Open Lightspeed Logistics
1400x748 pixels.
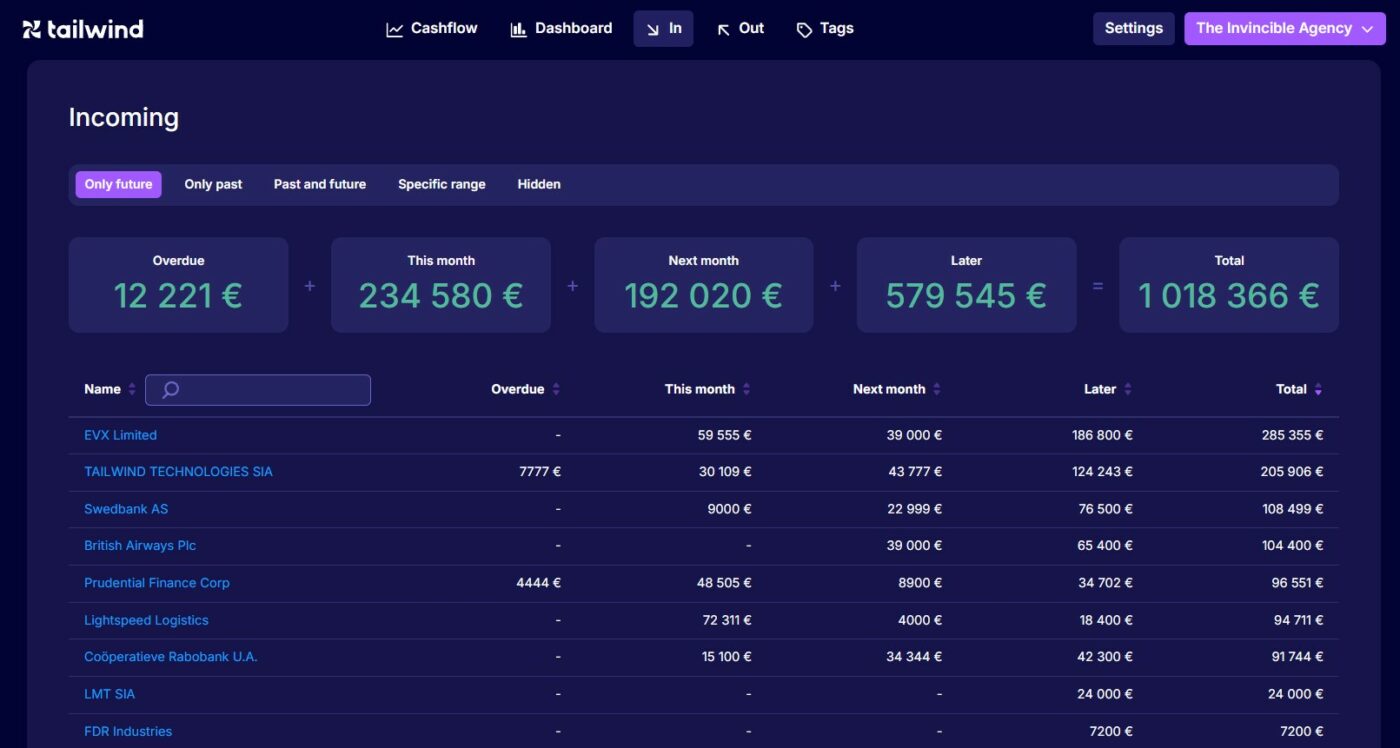(x=146, y=620)
